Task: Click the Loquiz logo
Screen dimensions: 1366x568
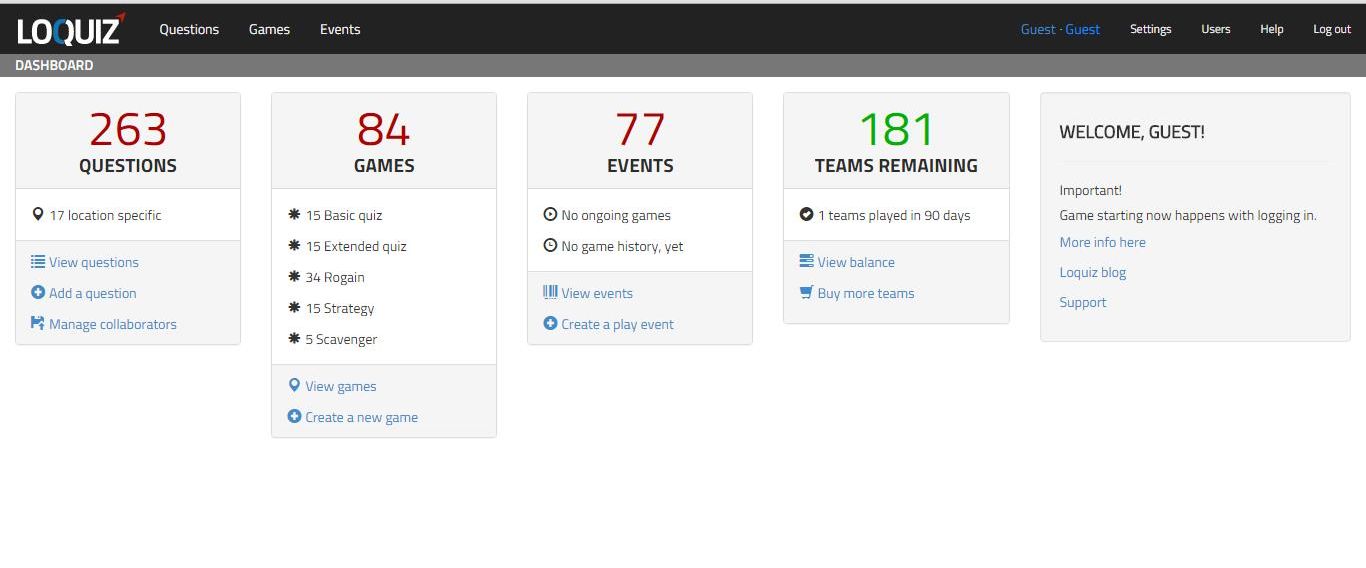Action: (70, 30)
